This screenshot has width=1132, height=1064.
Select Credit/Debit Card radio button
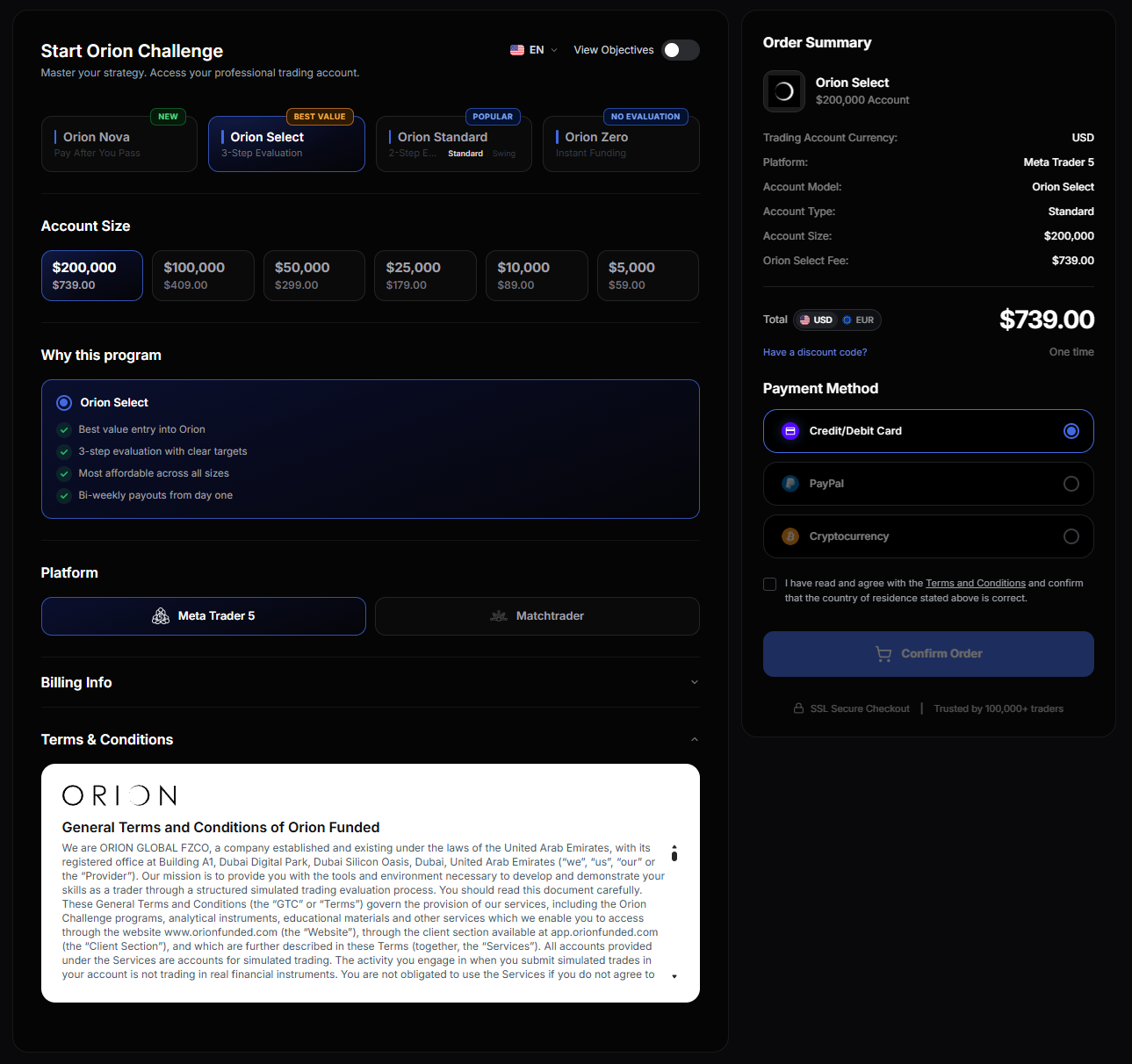click(x=1071, y=431)
